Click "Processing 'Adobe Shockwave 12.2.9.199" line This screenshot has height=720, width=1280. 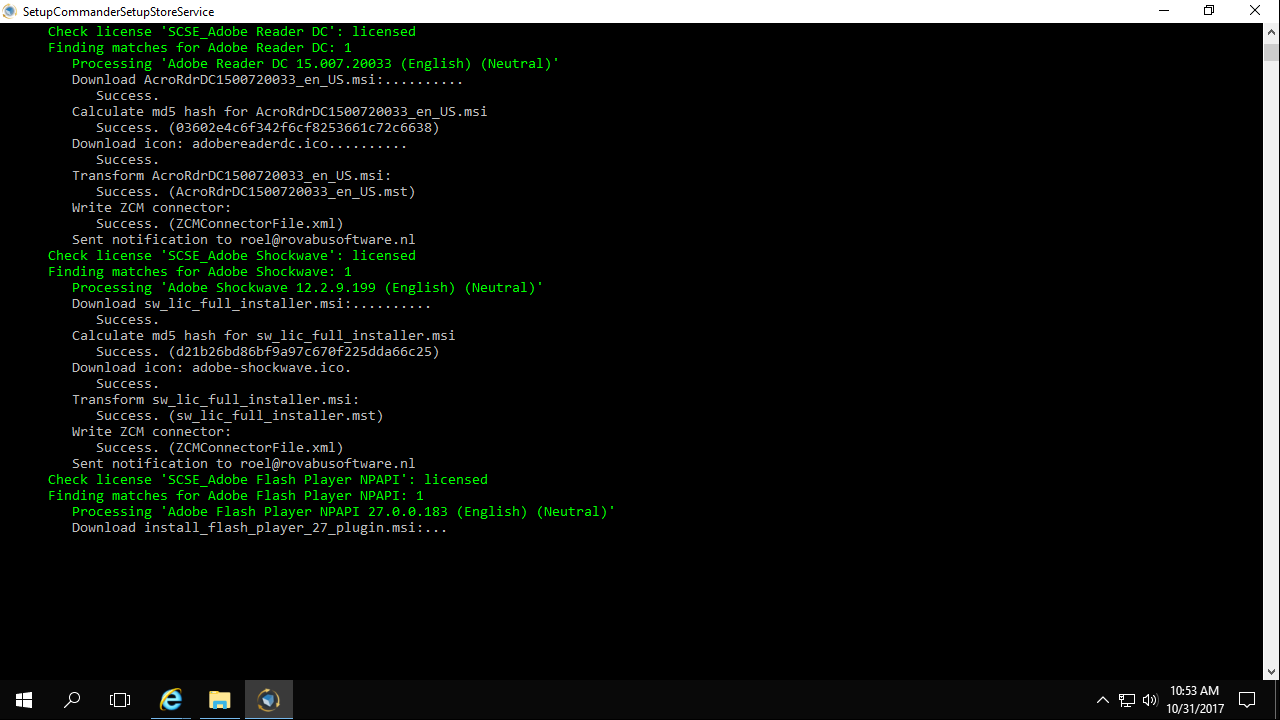308,288
